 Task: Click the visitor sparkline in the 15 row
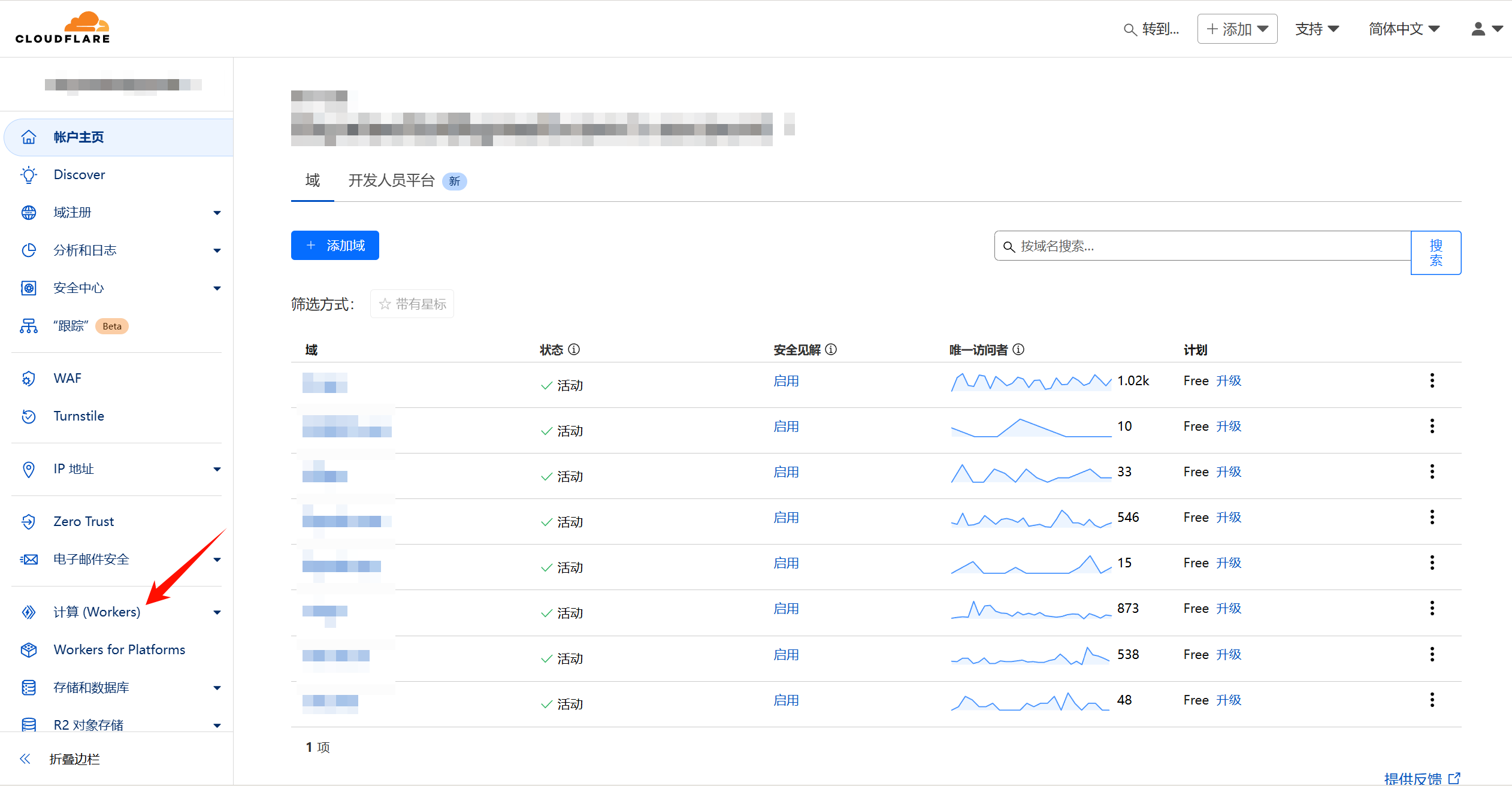1031,564
